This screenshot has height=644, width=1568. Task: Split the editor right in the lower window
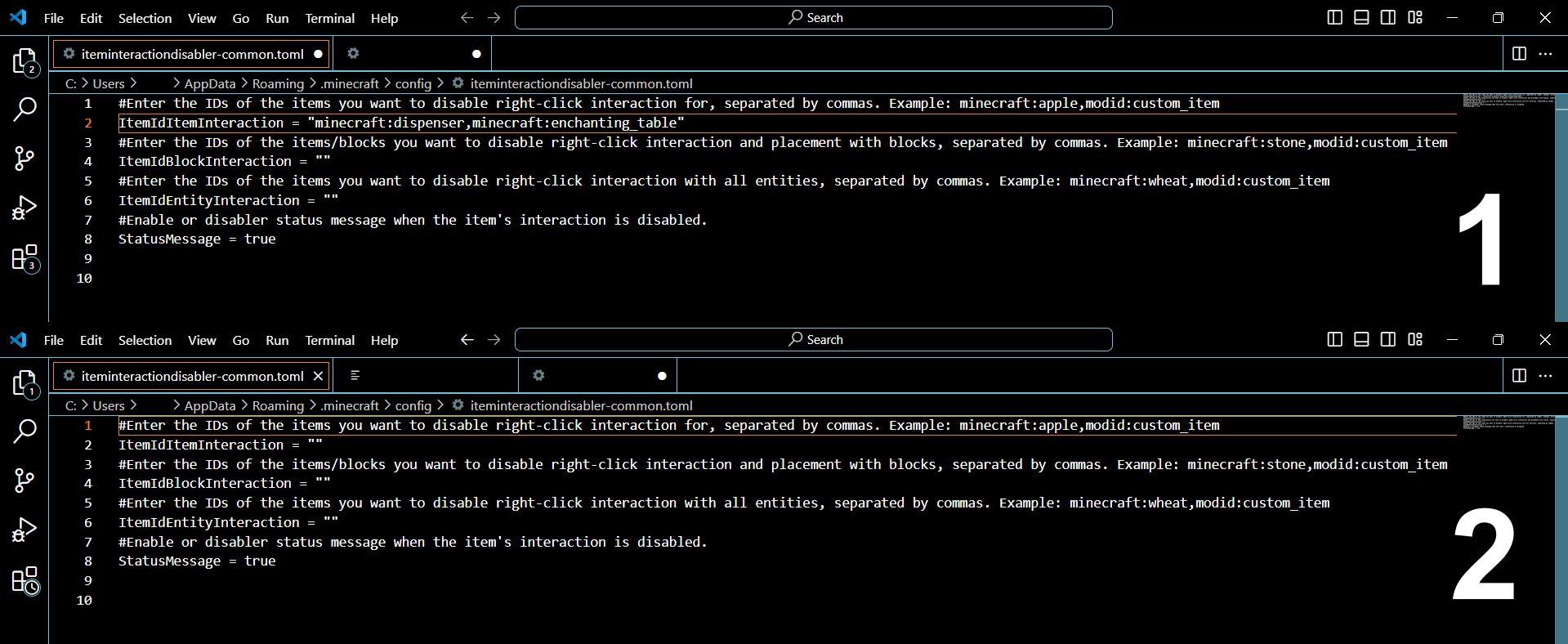pyautogui.click(x=1519, y=375)
